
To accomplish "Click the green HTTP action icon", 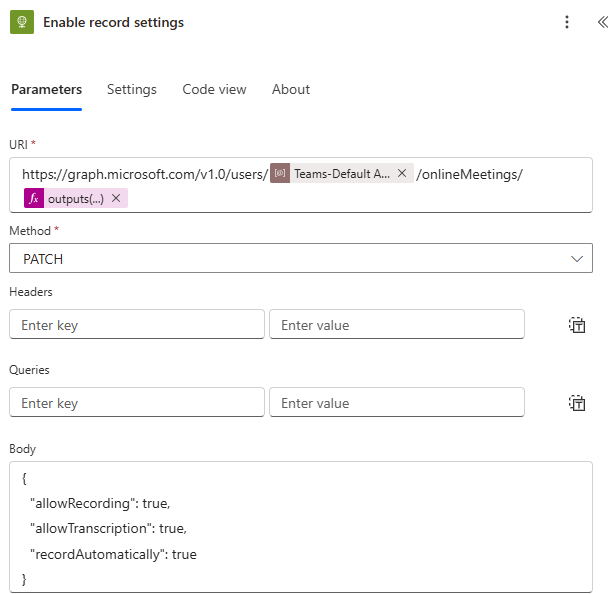I will tap(22, 22).
